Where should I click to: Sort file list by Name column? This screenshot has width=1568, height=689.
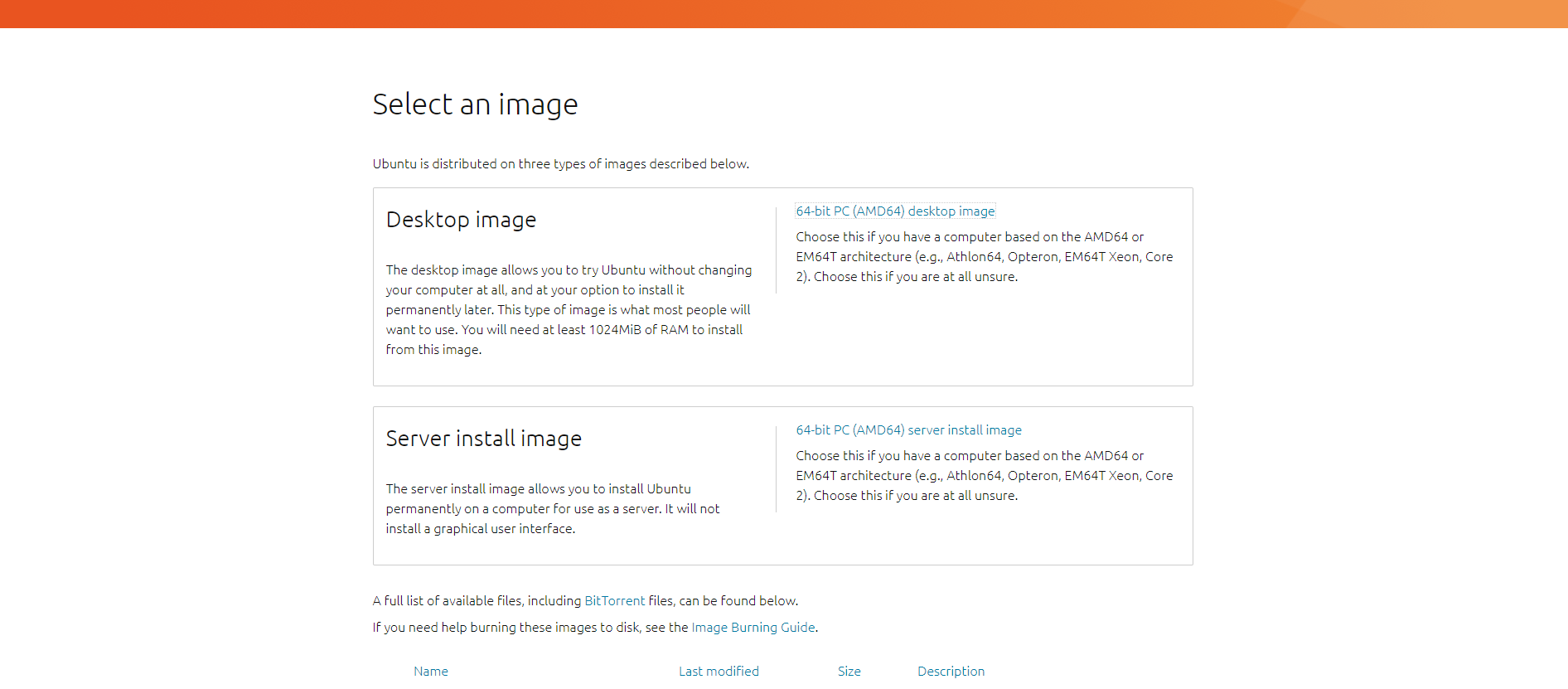pyautogui.click(x=431, y=672)
